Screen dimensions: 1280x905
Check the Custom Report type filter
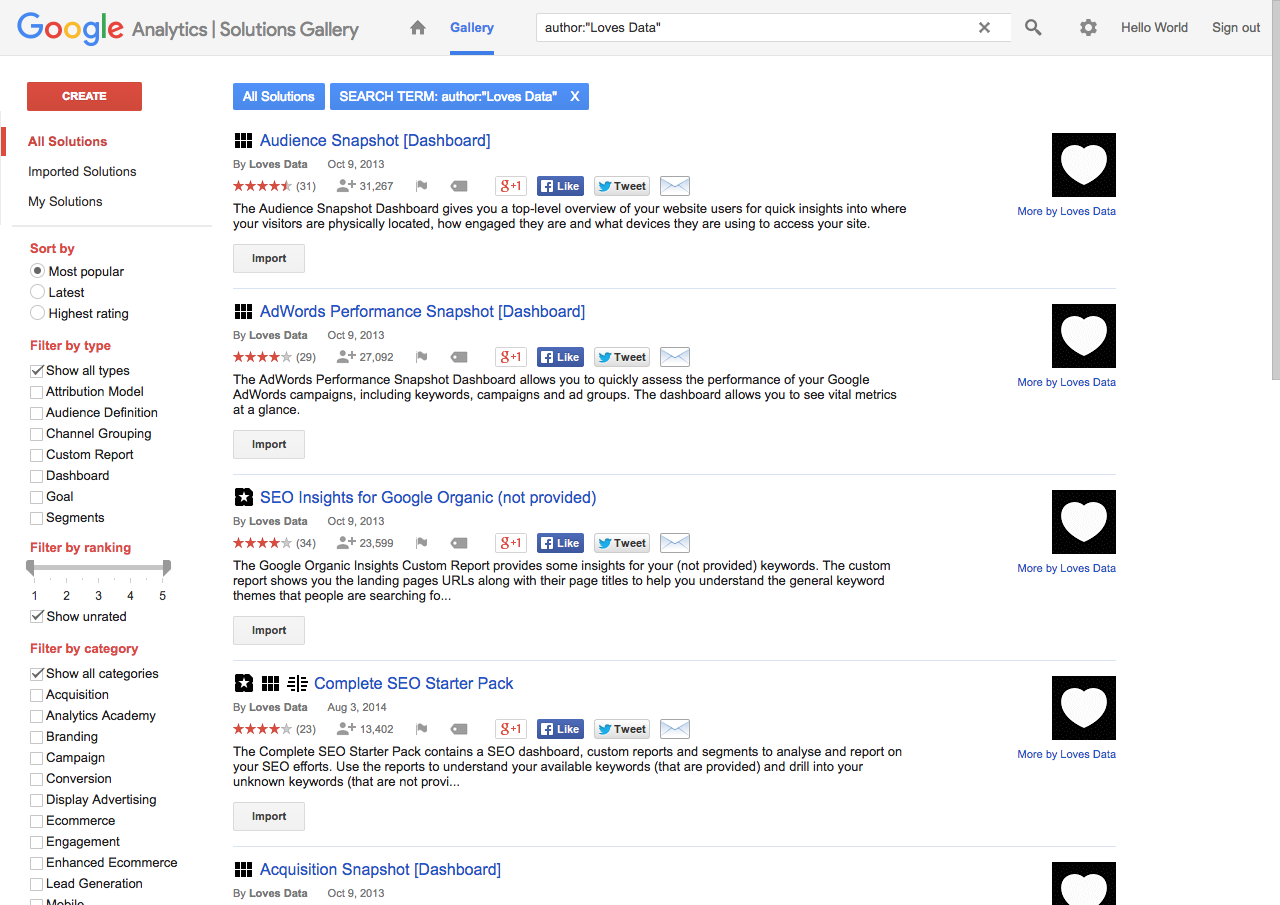(37, 455)
